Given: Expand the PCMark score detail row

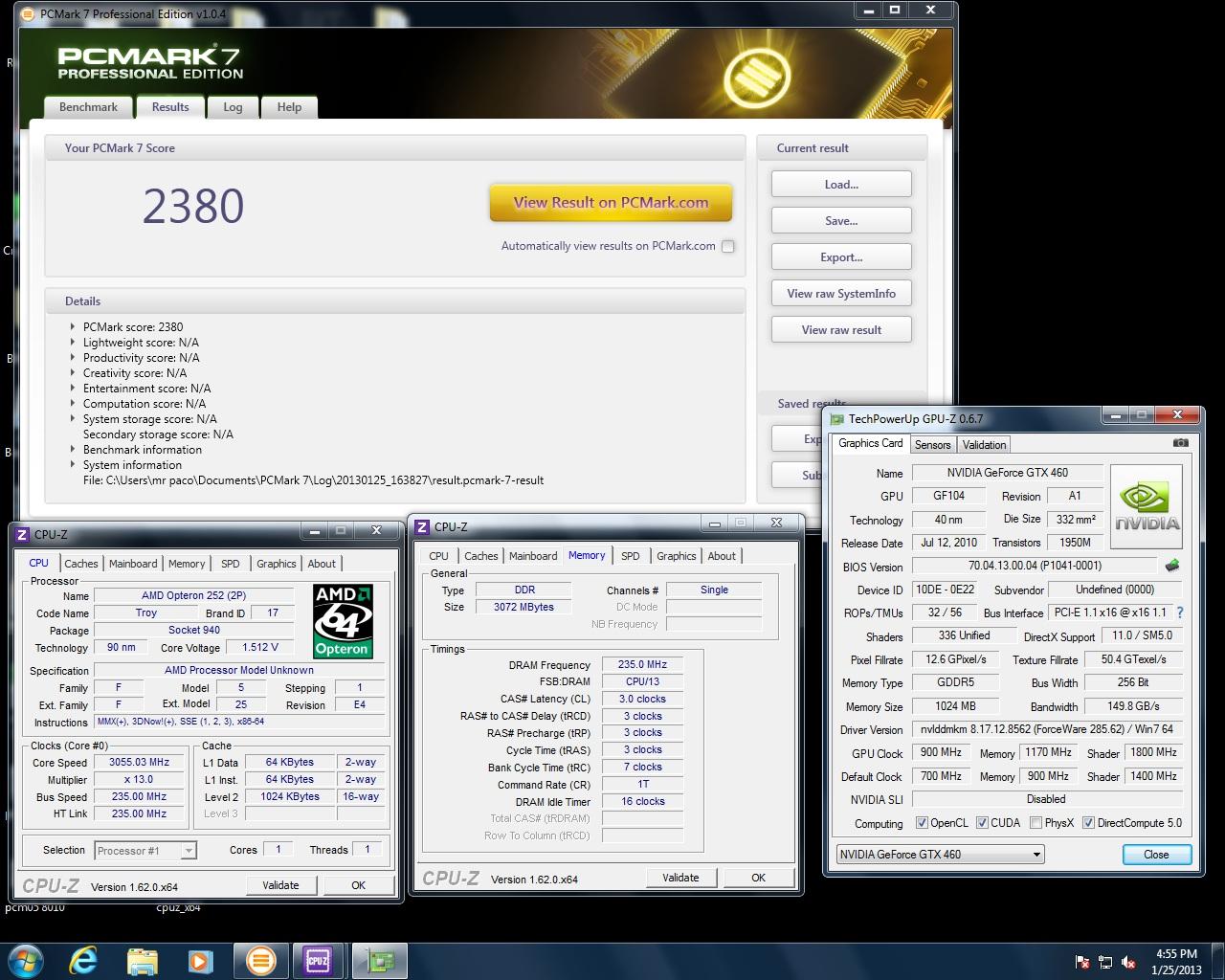Looking at the screenshot, I should coord(73,326).
